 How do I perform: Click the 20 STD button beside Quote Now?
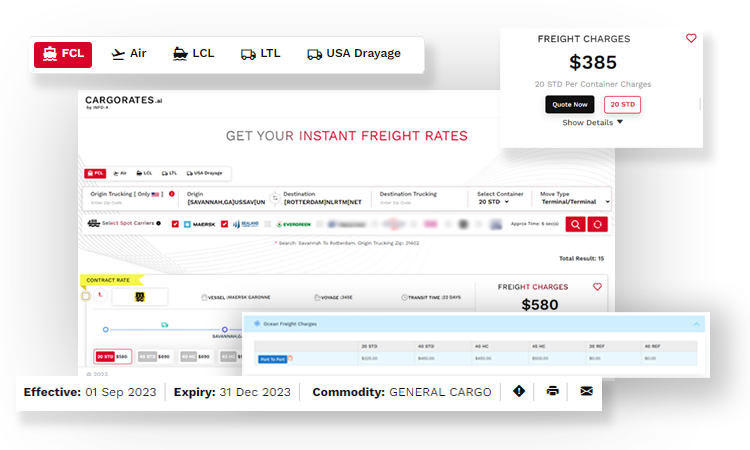coord(622,104)
